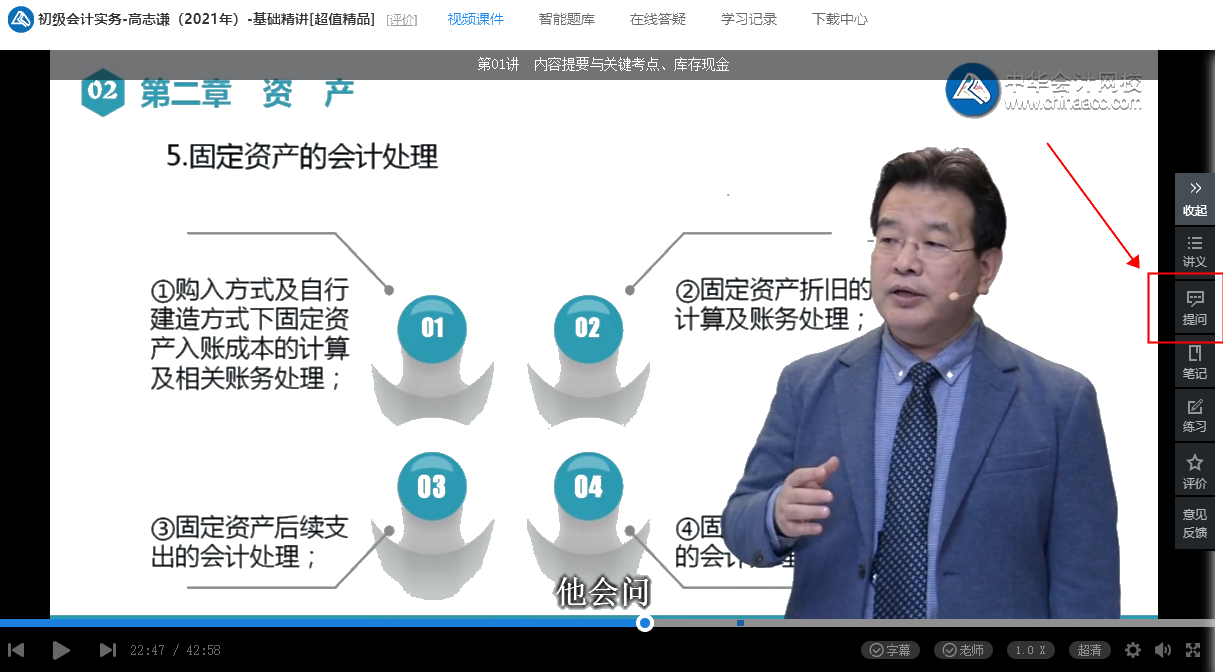Open the 提问 question panel
The height and width of the screenshot is (672, 1223).
click(x=1194, y=308)
